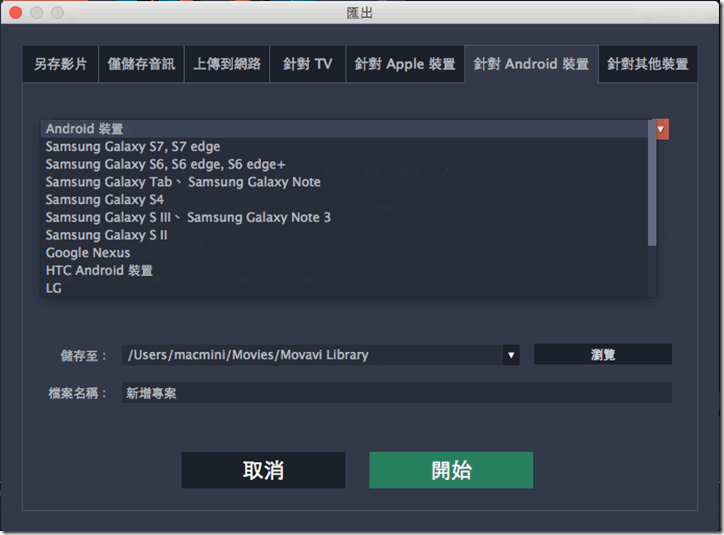
Task: Select the 針對 Android 裝置 tab
Action: click(531, 64)
